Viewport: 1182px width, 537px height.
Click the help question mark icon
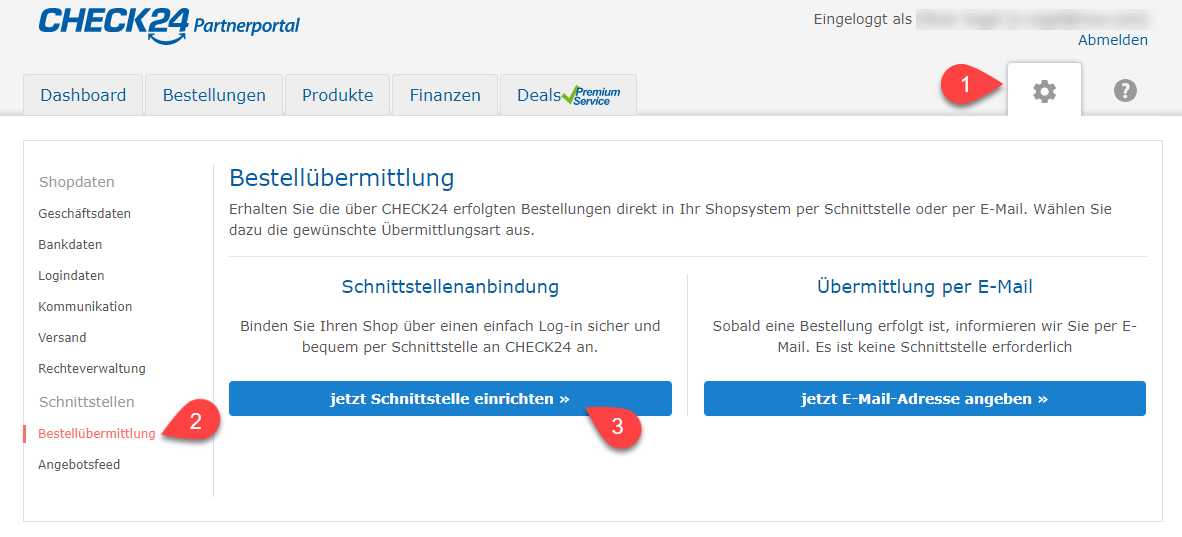tap(1125, 91)
